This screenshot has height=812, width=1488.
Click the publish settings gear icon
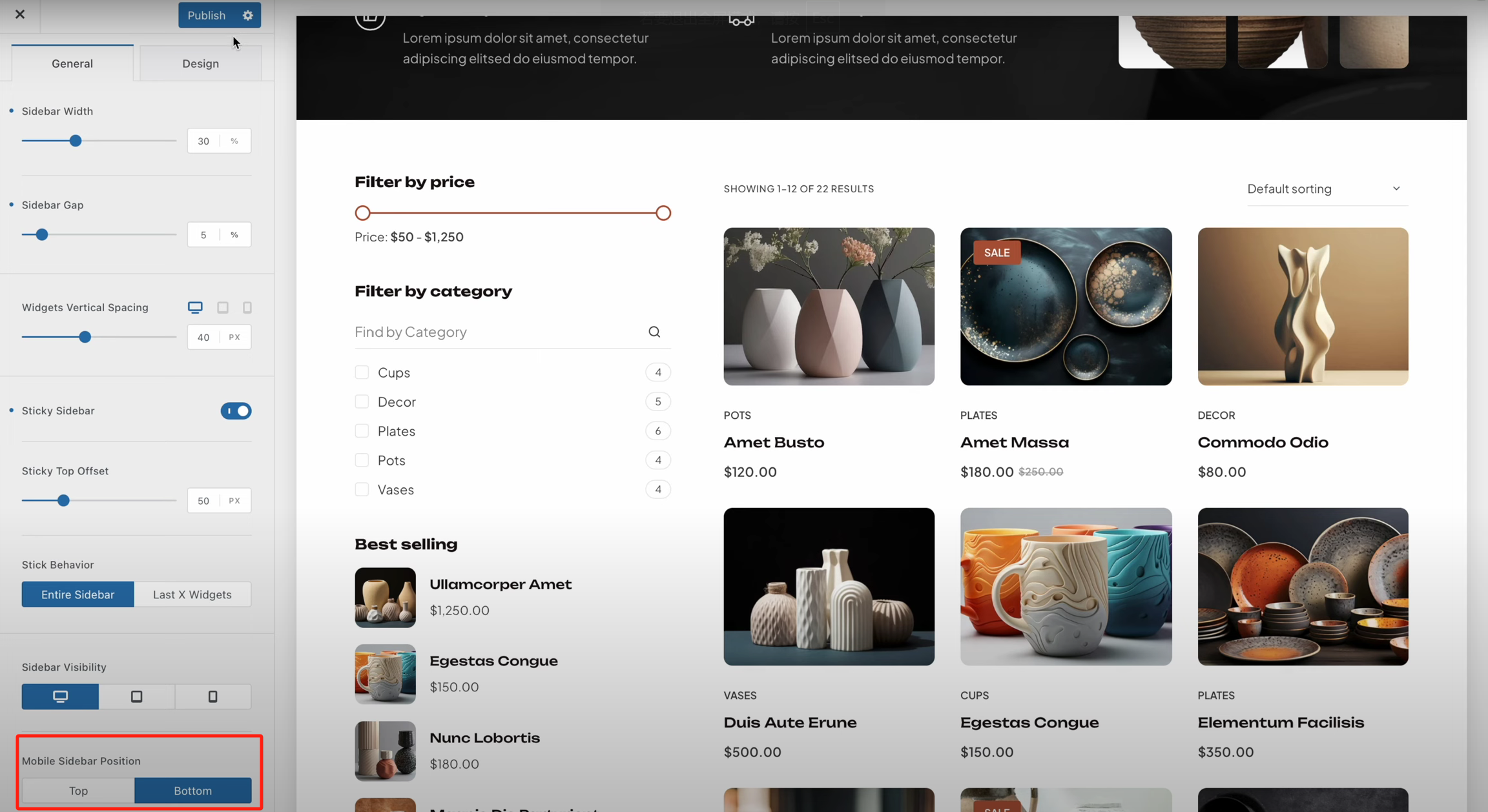(x=248, y=15)
